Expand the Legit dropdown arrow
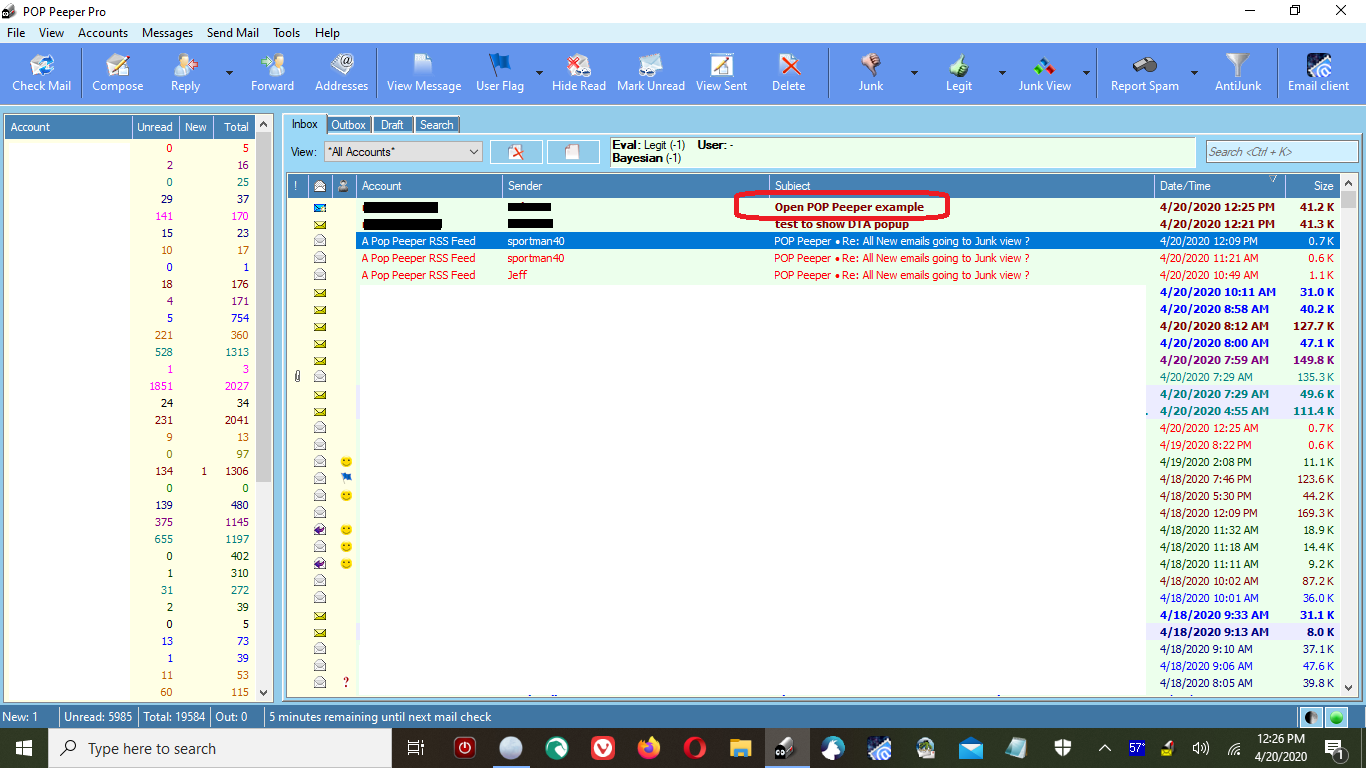This screenshot has height=768, width=1366. (x=1002, y=73)
